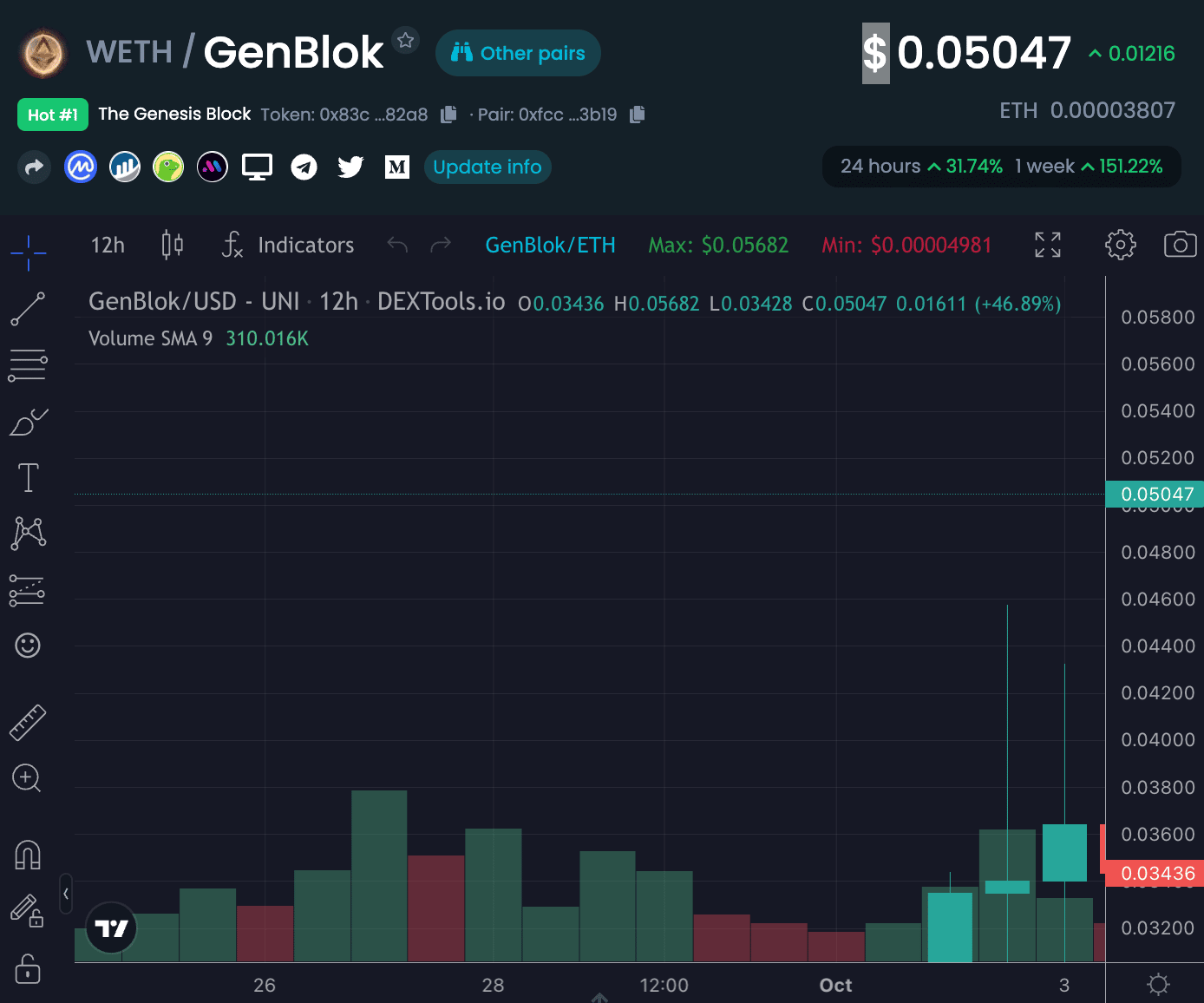1204x1003 pixels.
Task: Click the 0.03436 red price label
Action: point(1155,873)
